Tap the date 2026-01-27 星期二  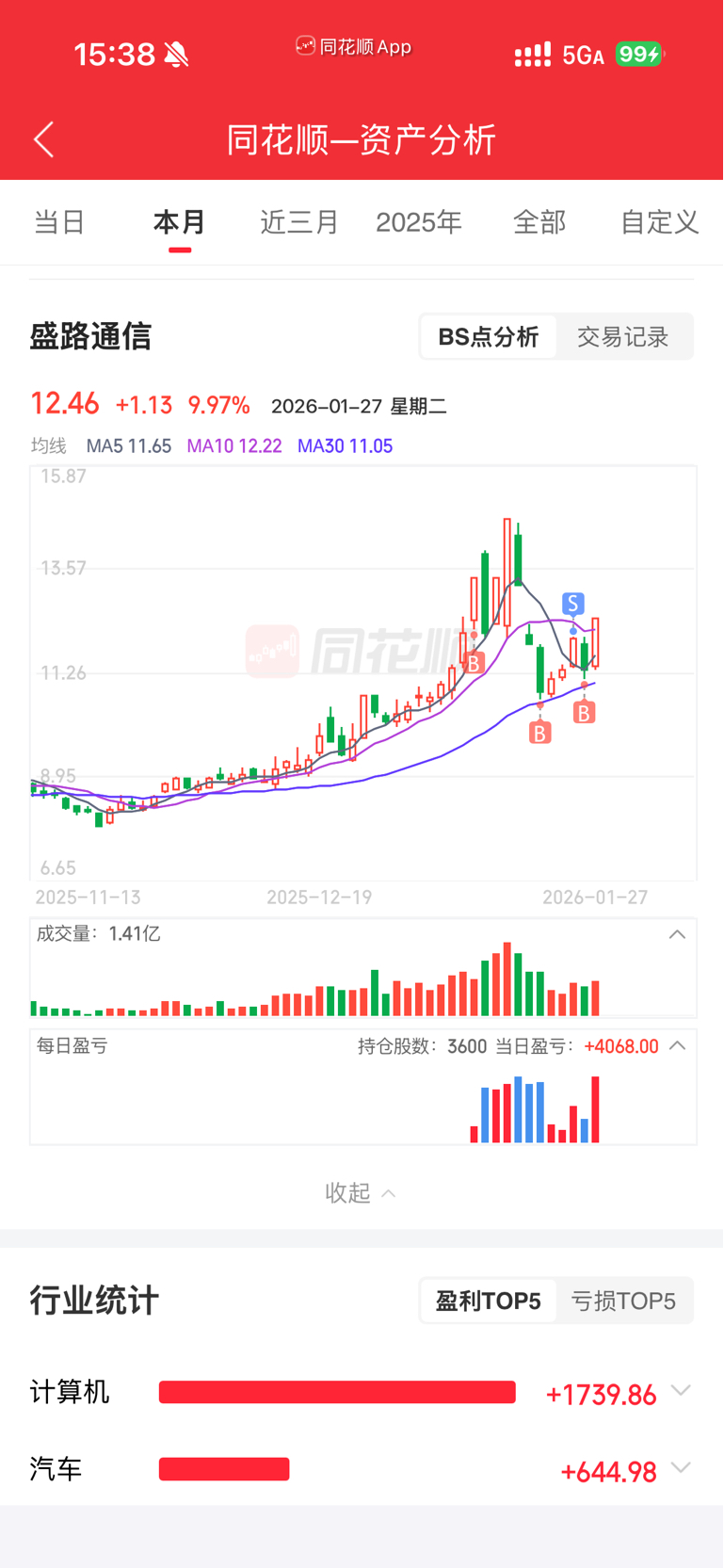click(359, 406)
